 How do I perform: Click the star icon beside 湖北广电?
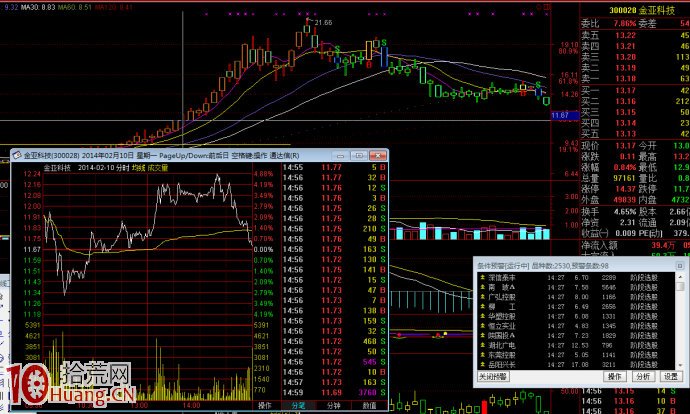click(483, 345)
